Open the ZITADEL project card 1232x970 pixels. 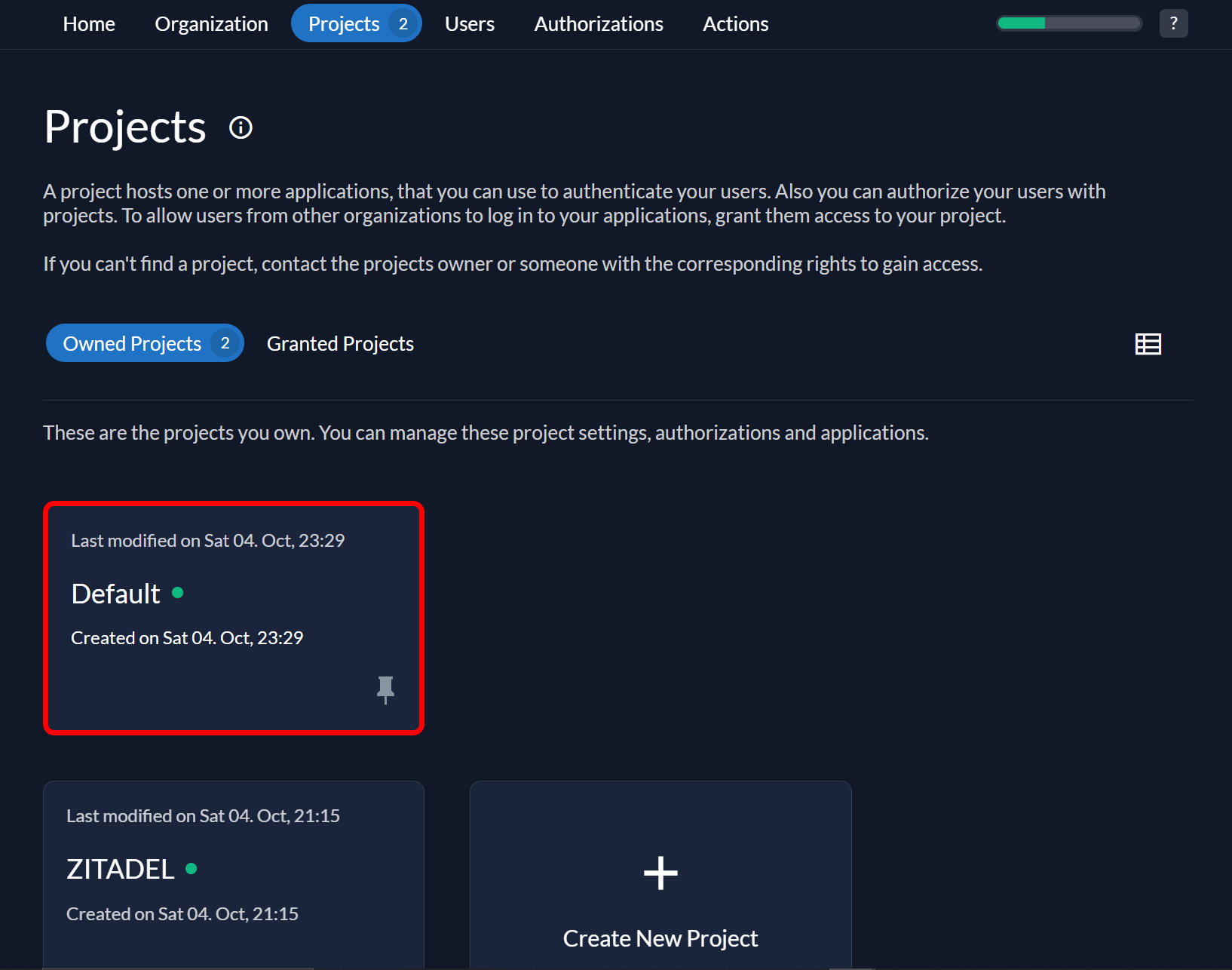click(234, 875)
